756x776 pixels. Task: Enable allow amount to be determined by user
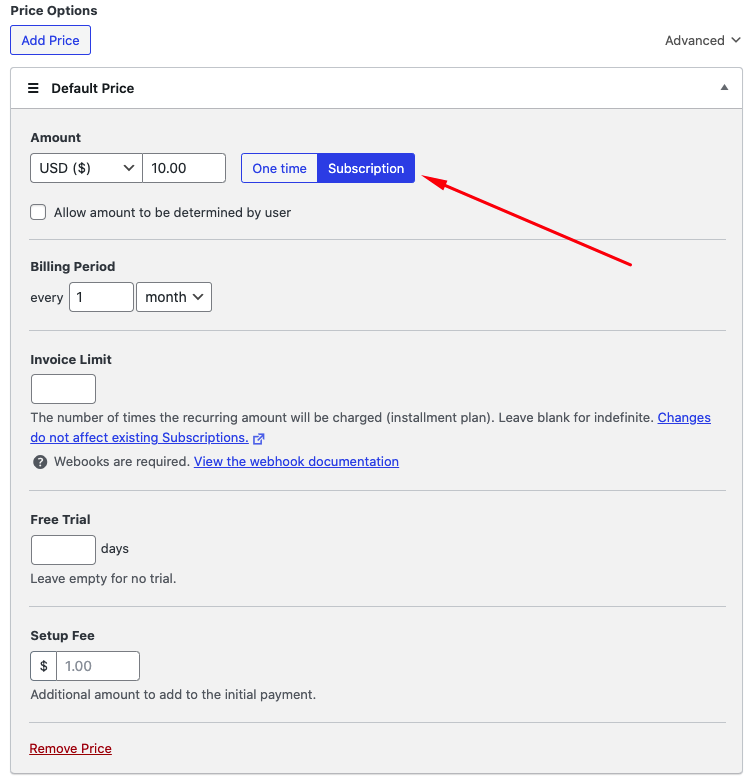pyautogui.click(x=39, y=212)
